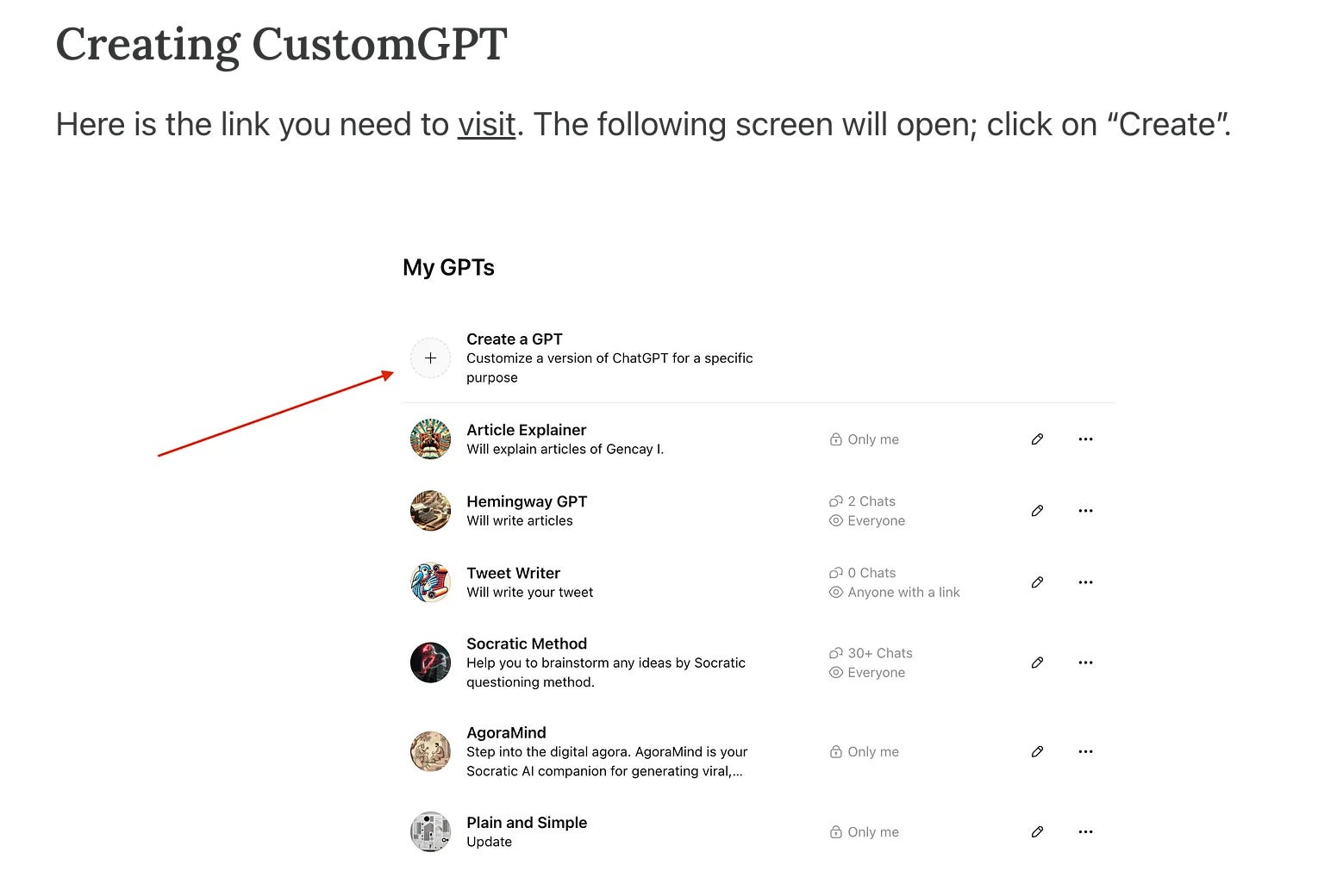Open the Plain and Simple GPT title
The width and height of the screenshot is (1343, 896).
527,822
